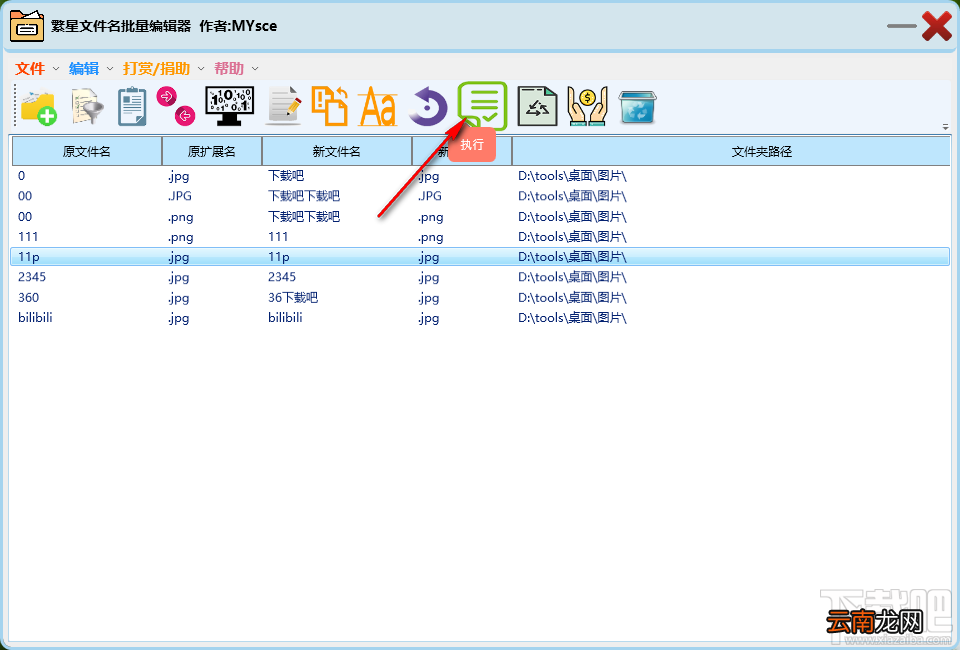Sort by the 新文件名 column header
Screen dimensions: 960x650
coord(337,151)
